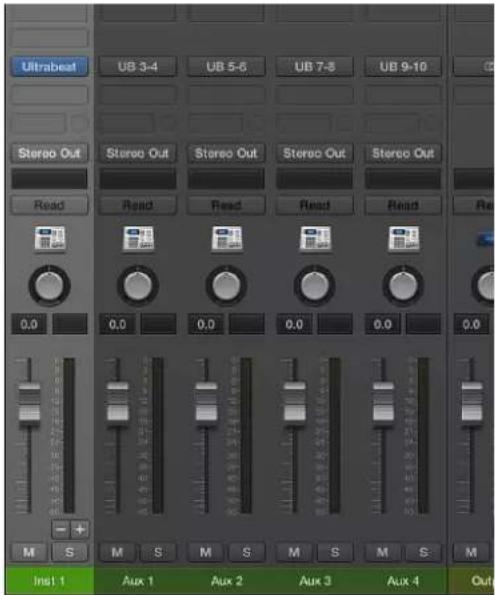The height and width of the screenshot is (595, 495).
Task: Click the pan knob on Inst 1
Action: [x=49, y=286]
